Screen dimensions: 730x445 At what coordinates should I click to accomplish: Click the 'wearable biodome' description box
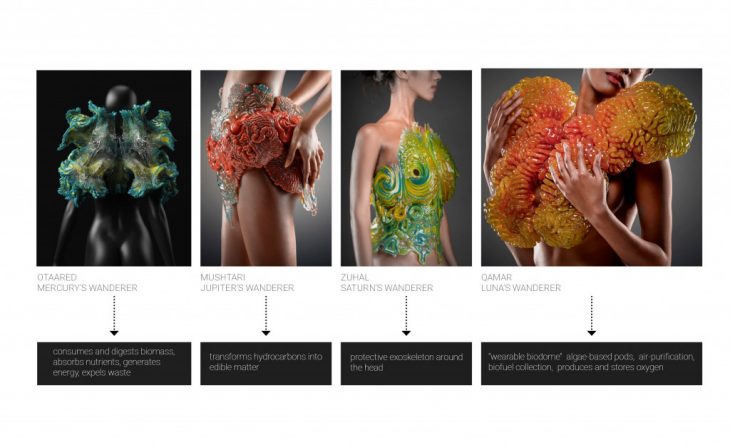click(591, 364)
